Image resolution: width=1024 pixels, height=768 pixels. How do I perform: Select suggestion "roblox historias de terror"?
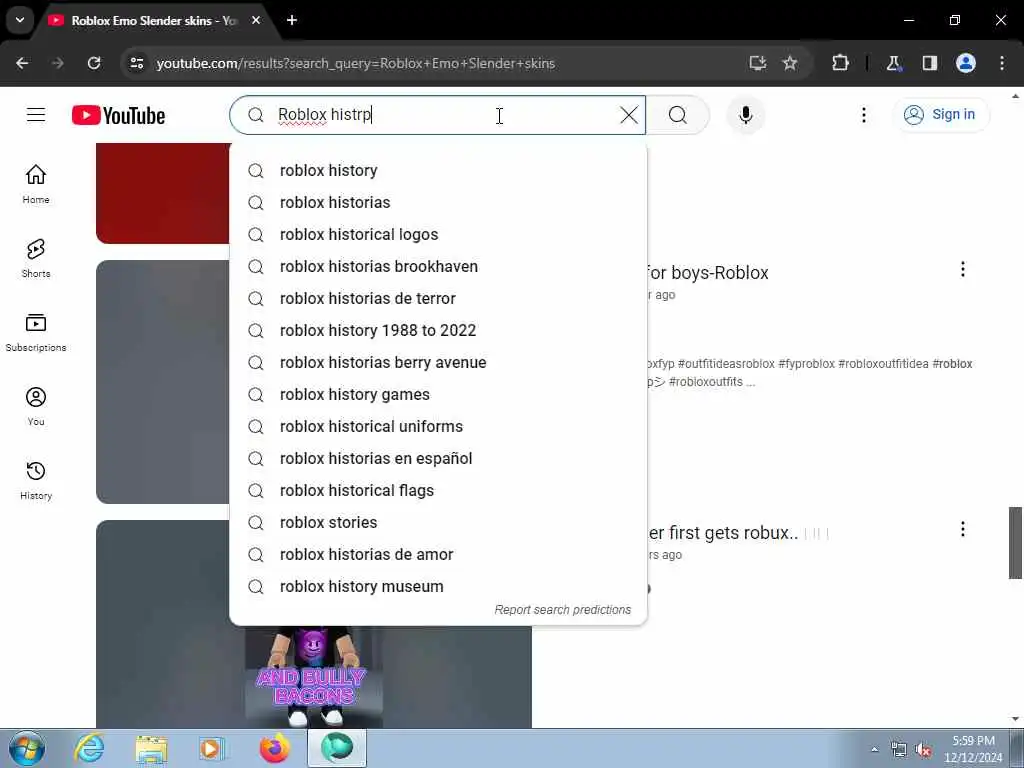click(438, 298)
